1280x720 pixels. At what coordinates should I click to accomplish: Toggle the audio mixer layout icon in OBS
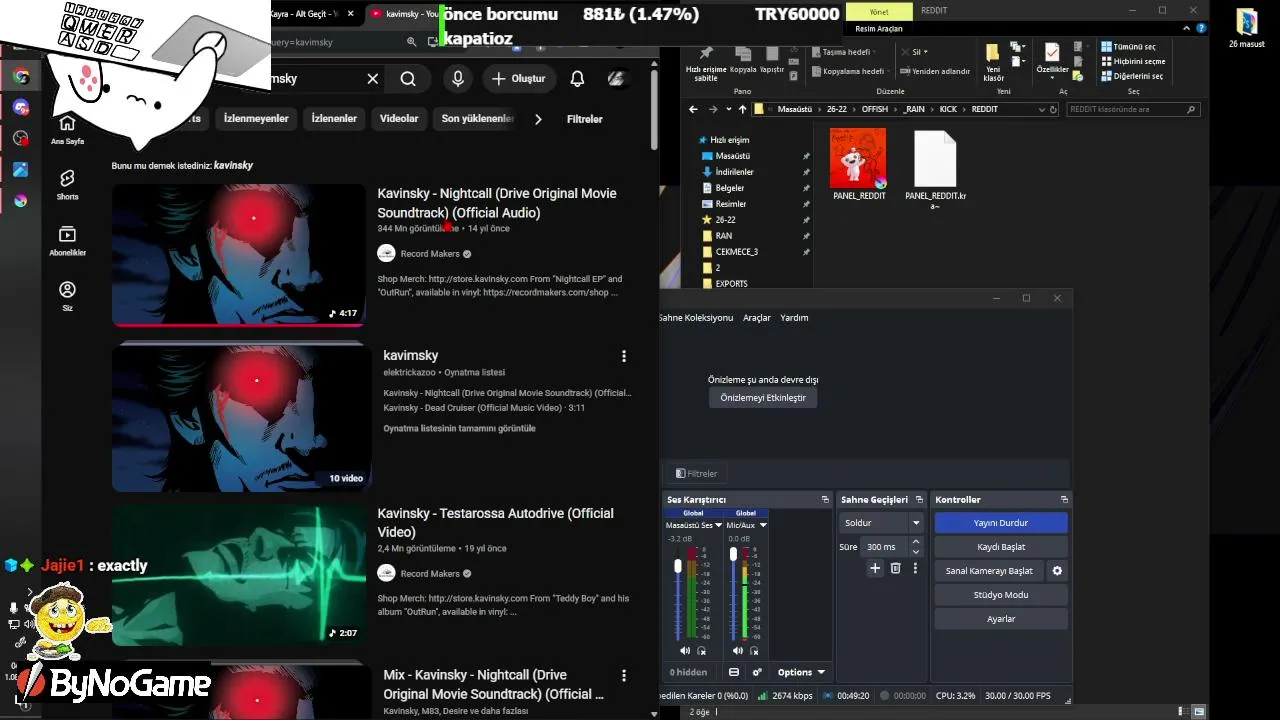click(734, 672)
